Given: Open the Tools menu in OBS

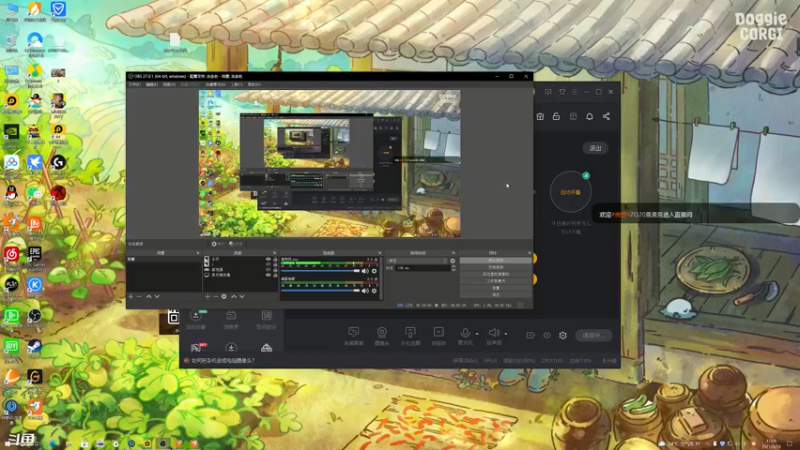Looking at the screenshot, I should point(237,84).
